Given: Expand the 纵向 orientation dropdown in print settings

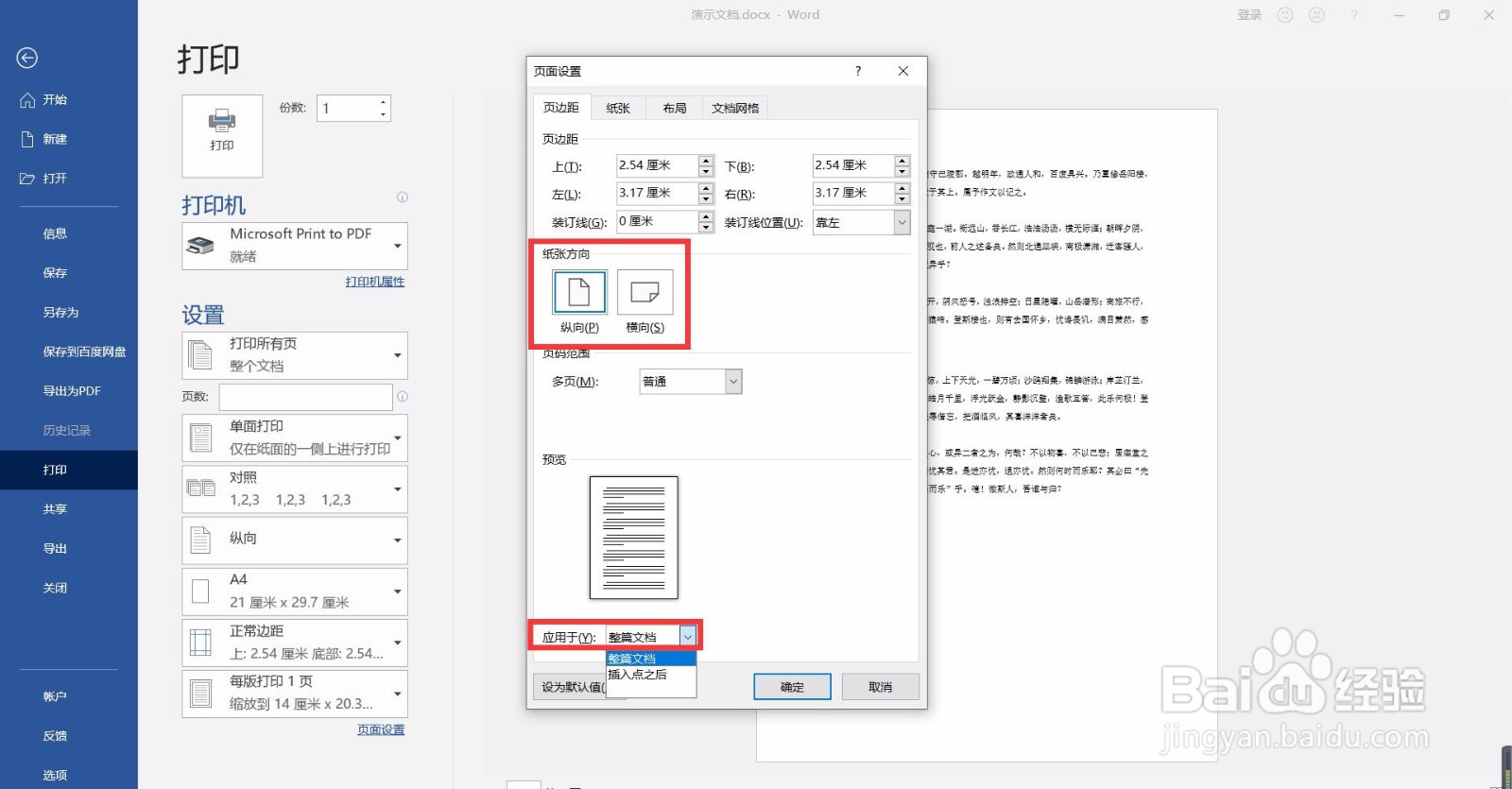Looking at the screenshot, I should [x=295, y=540].
